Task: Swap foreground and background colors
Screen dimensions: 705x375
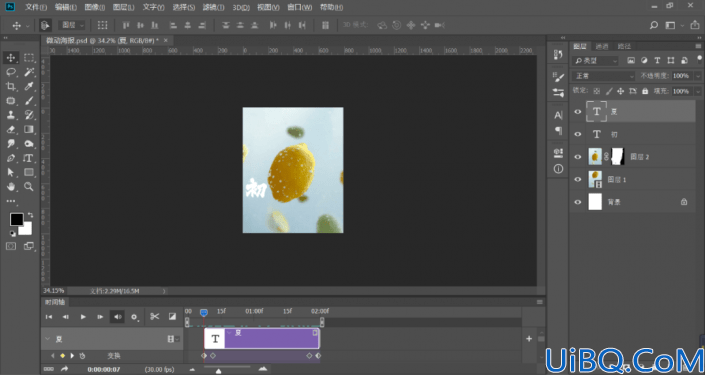Action: [x=30, y=215]
